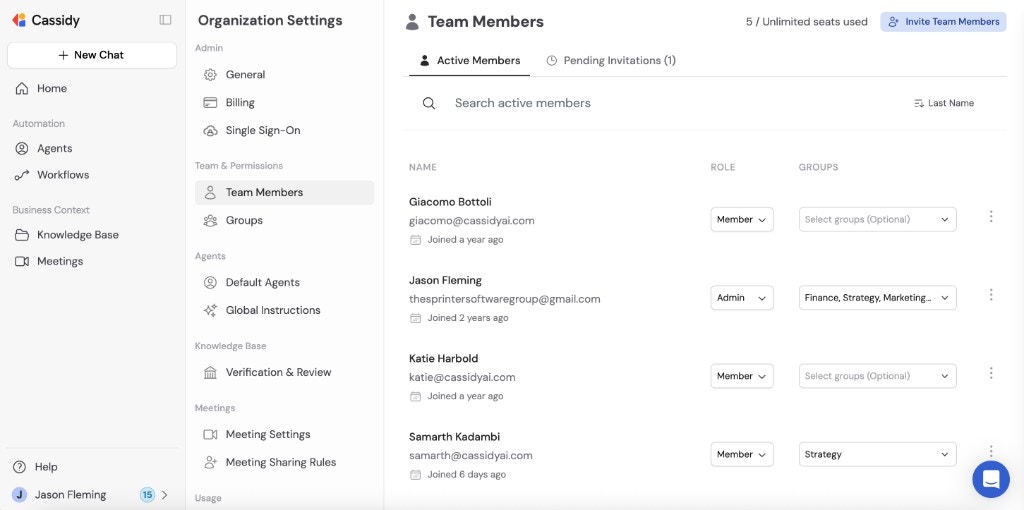The height and width of the screenshot is (510, 1024).
Task: Click the Knowledge Base folder icon
Action: [22, 235]
